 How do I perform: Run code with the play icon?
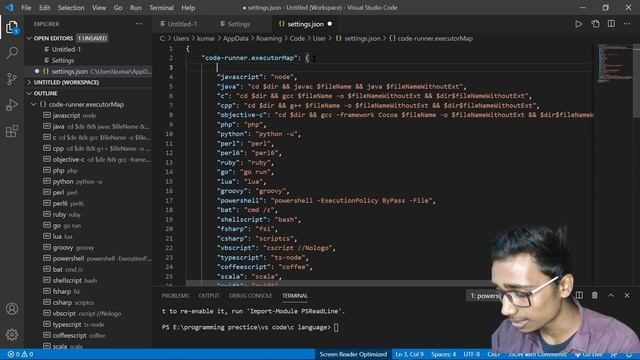pyautogui.click(x=578, y=24)
